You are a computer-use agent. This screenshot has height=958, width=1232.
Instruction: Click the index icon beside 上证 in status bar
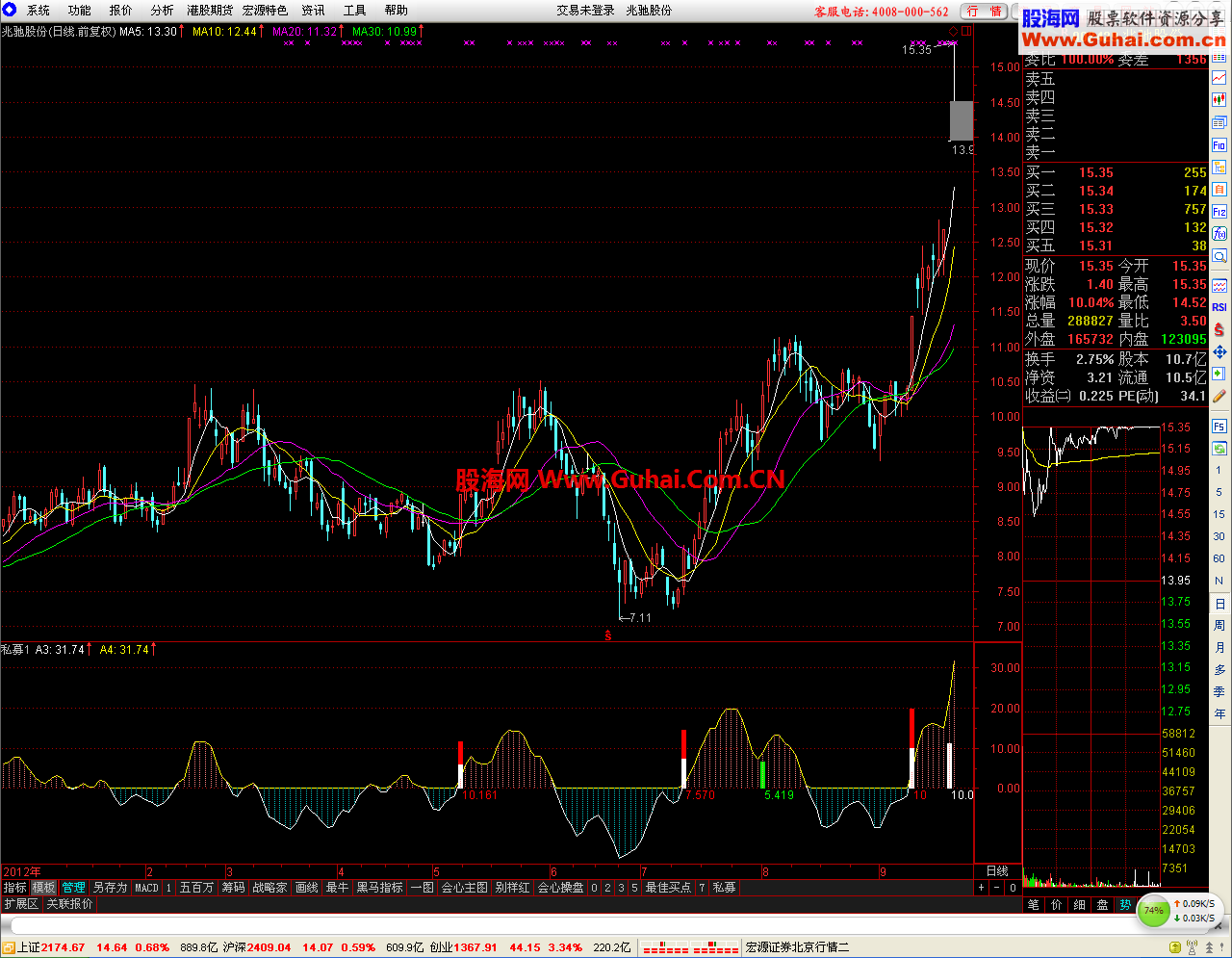tap(9, 947)
